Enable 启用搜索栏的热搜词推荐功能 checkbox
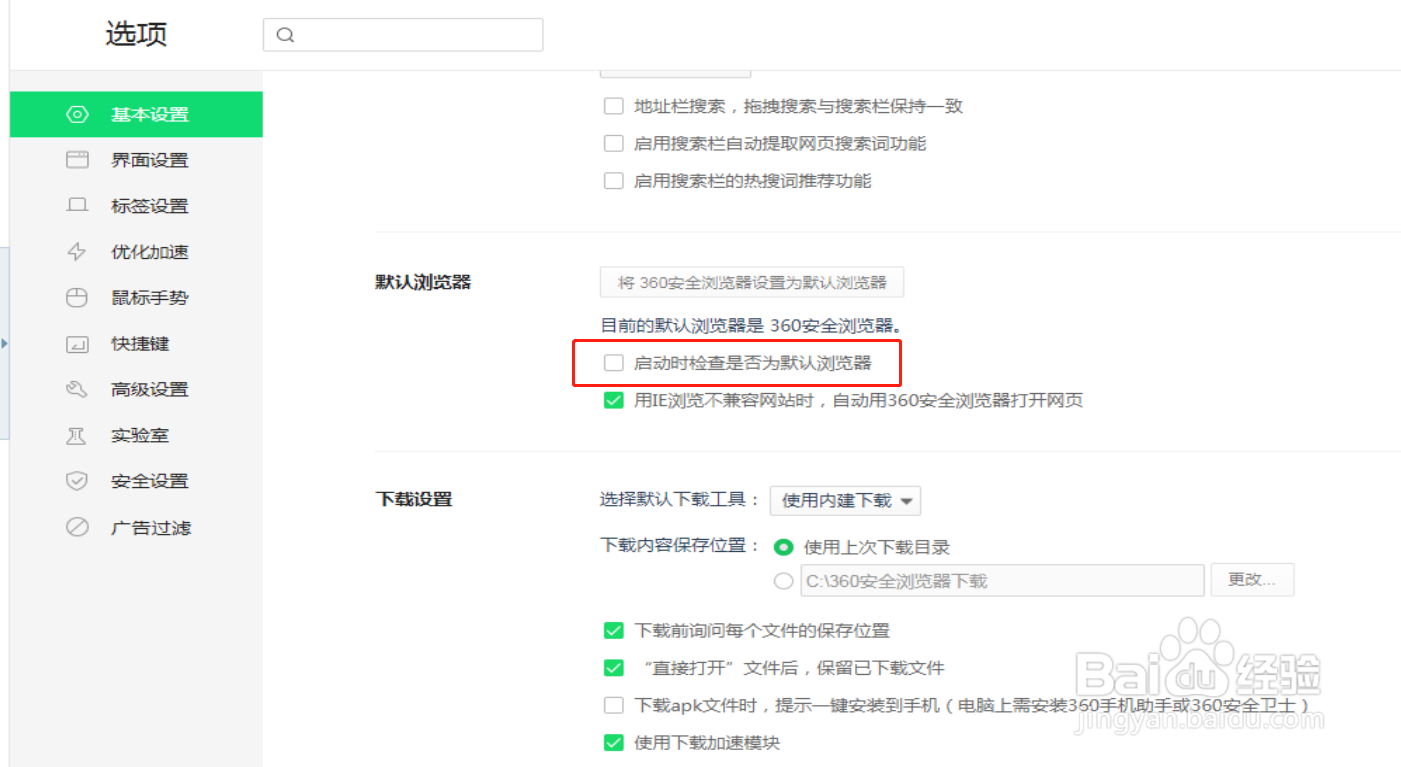 614,181
